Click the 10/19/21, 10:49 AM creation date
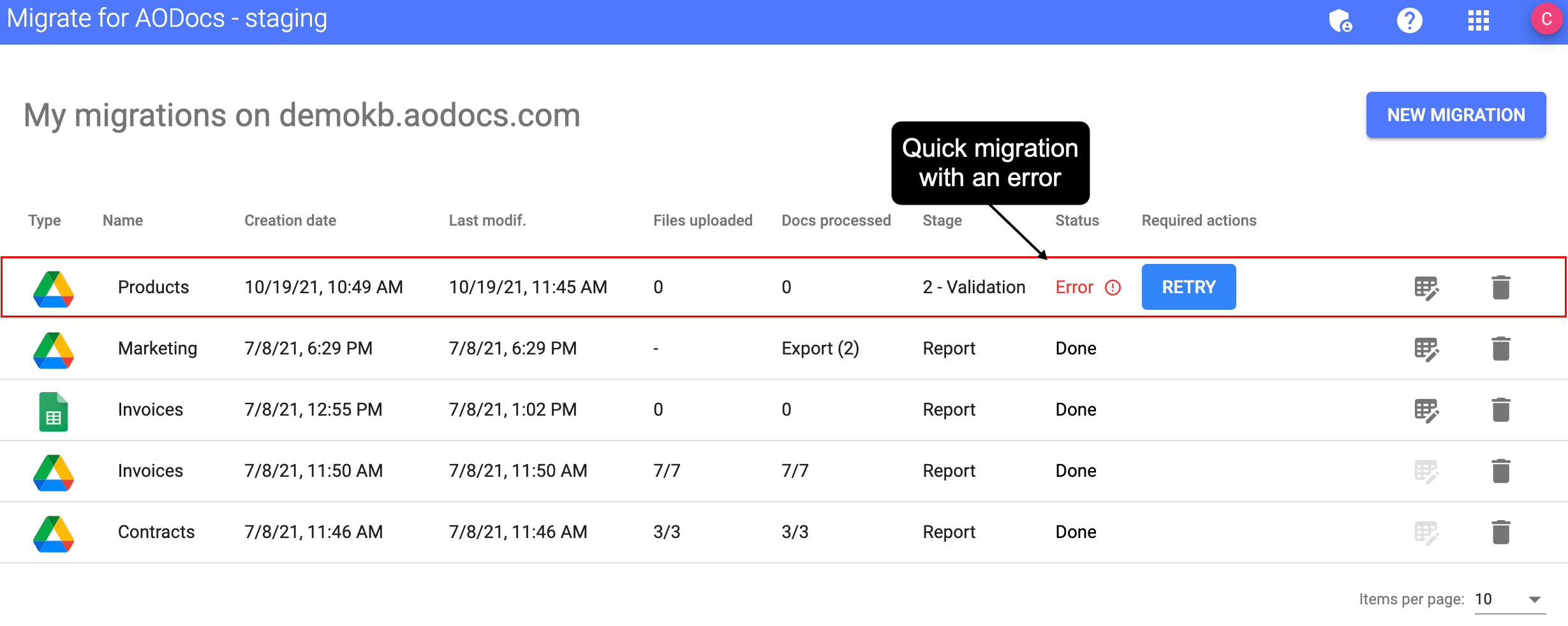This screenshot has width=1568, height=626. 323,287
